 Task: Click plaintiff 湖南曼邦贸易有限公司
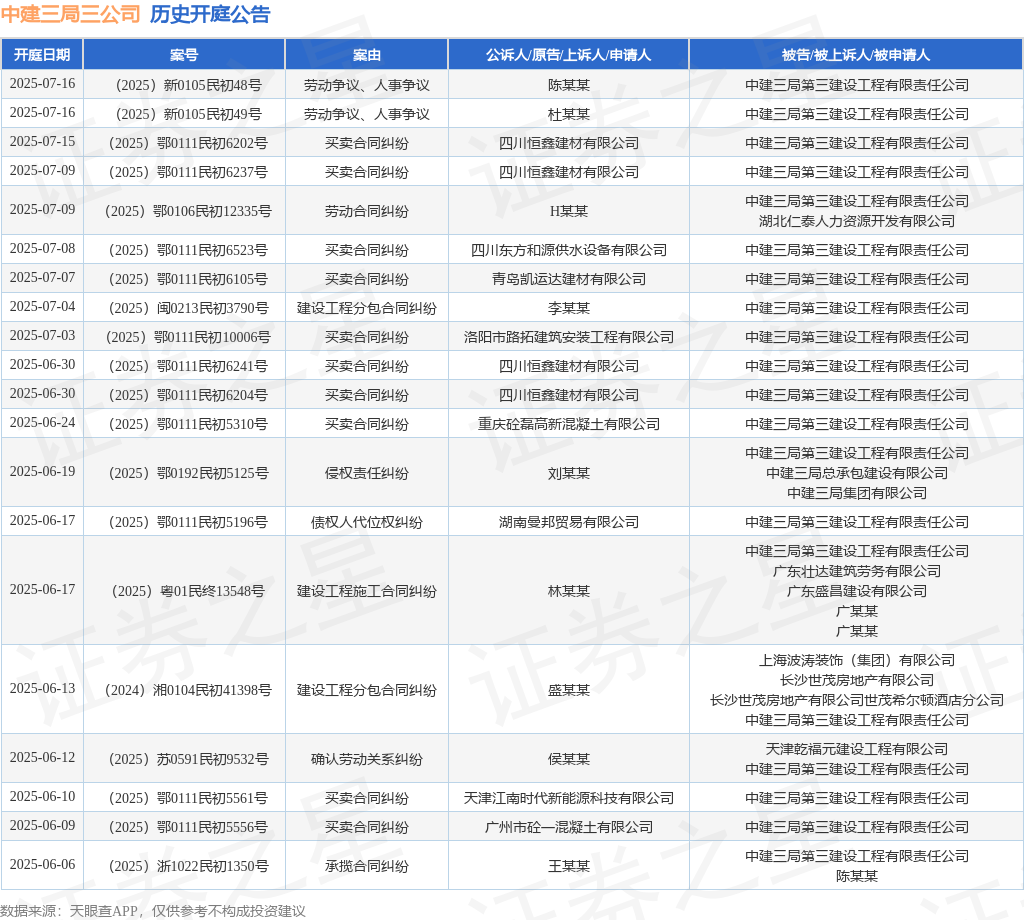[568, 522]
